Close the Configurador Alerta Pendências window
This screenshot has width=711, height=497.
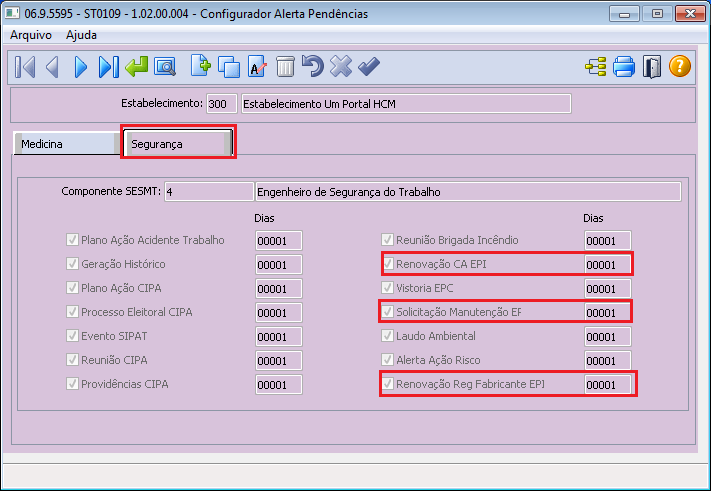(x=690, y=14)
